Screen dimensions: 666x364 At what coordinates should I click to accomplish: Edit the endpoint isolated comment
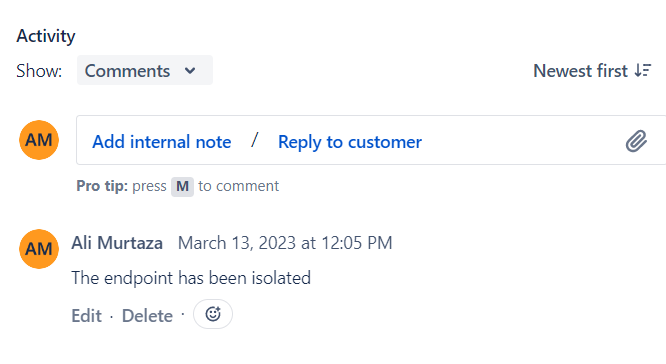coord(87,316)
